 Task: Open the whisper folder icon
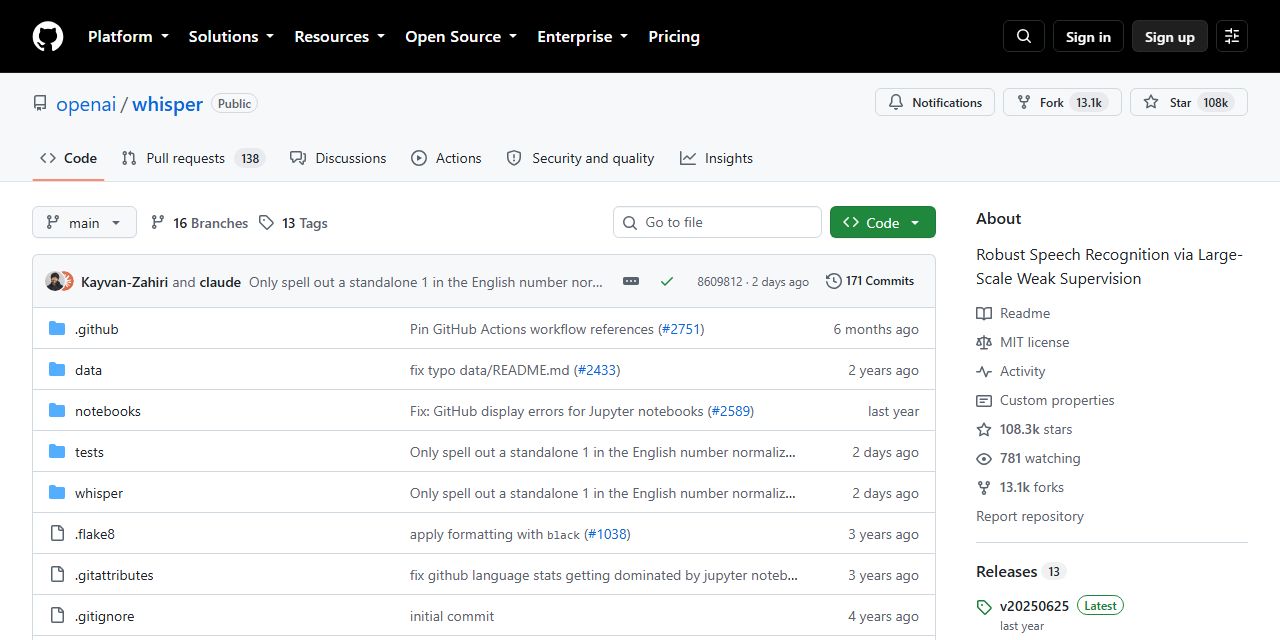[x=57, y=493]
